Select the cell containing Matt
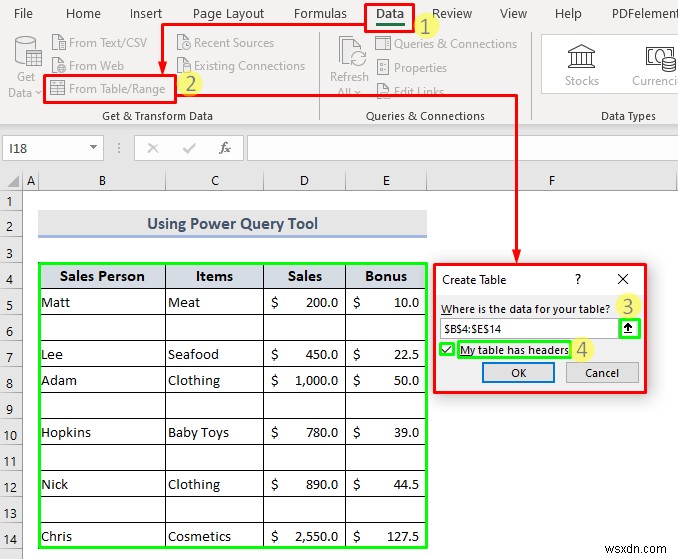This screenshot has width=678, height=559. coord(102,302)
